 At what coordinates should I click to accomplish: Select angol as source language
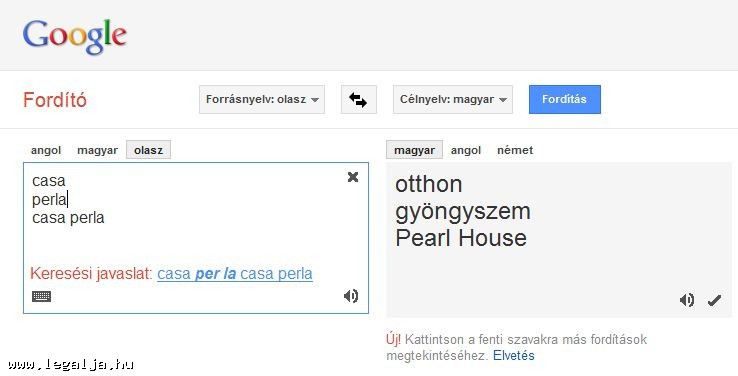[x=46, y=150]
